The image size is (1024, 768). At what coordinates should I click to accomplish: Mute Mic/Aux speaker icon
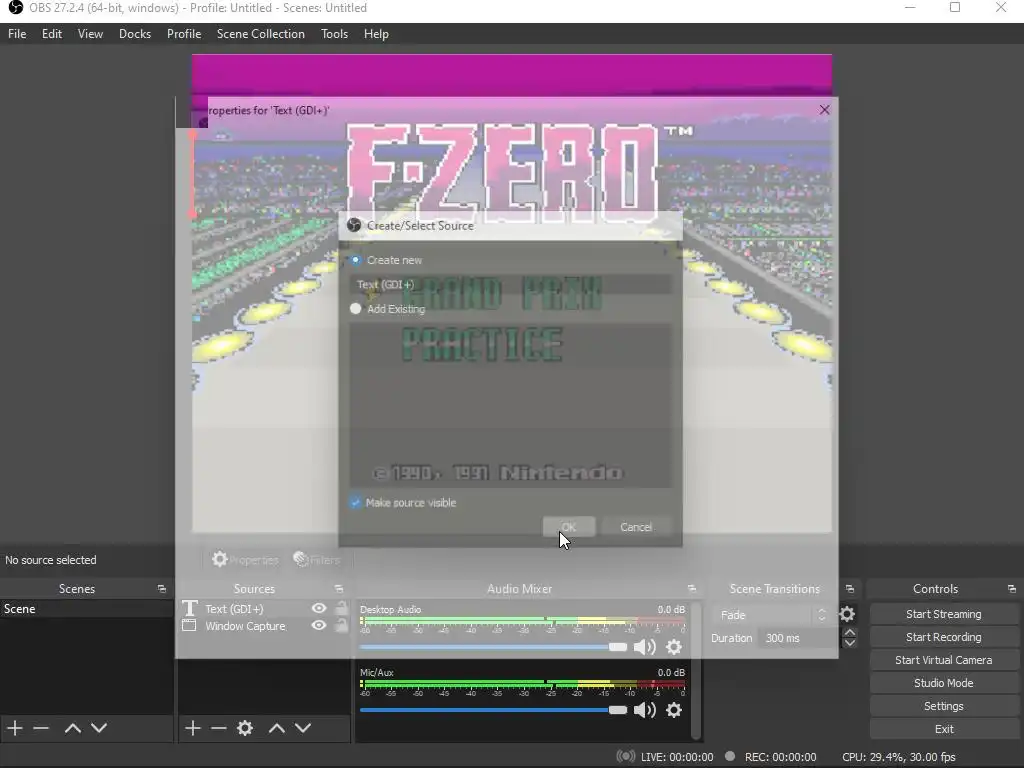coord(645,710)
